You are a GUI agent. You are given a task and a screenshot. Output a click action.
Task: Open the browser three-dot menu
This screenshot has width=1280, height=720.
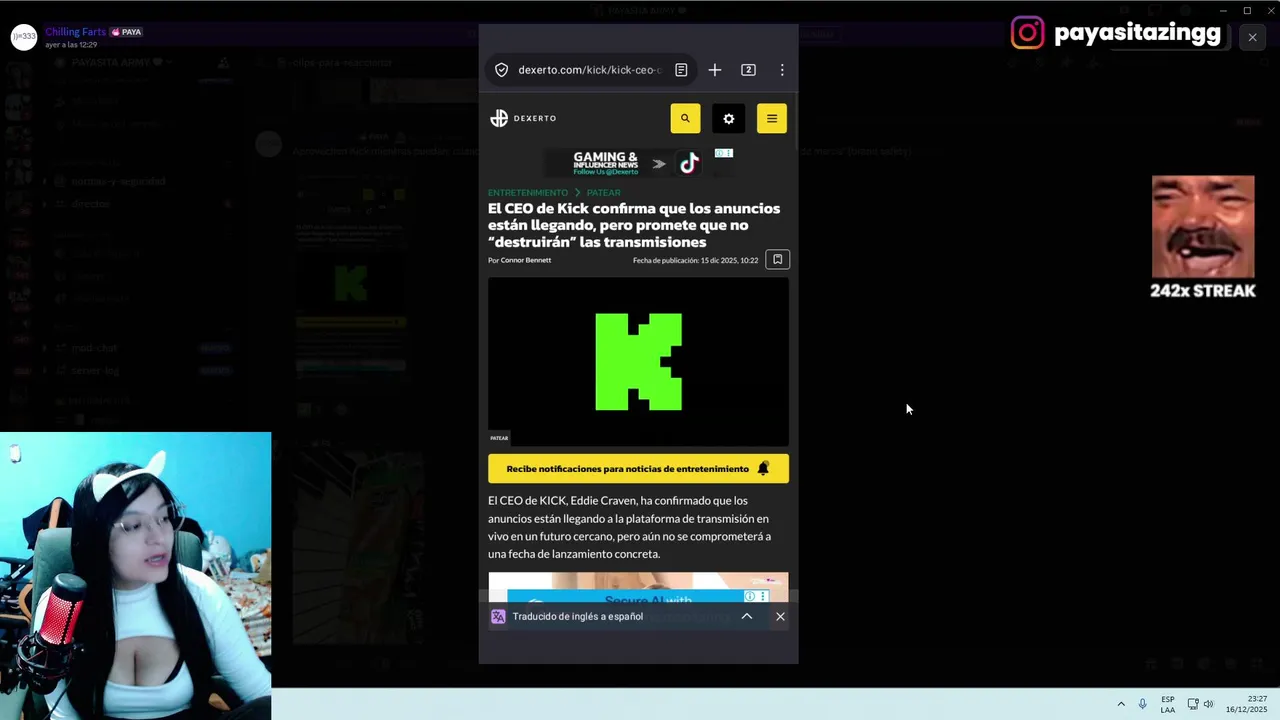point(782,70)
